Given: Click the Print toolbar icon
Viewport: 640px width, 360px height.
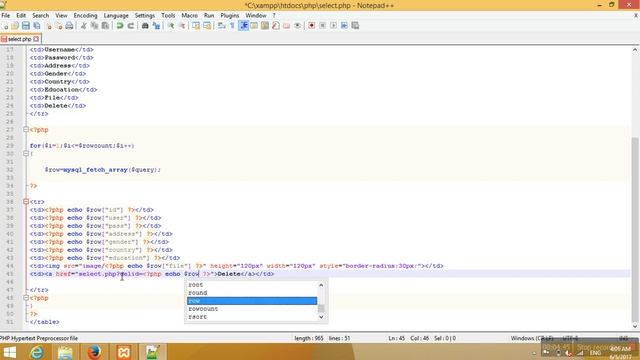Looking at the screenshot, I should (x=69, y=26).
